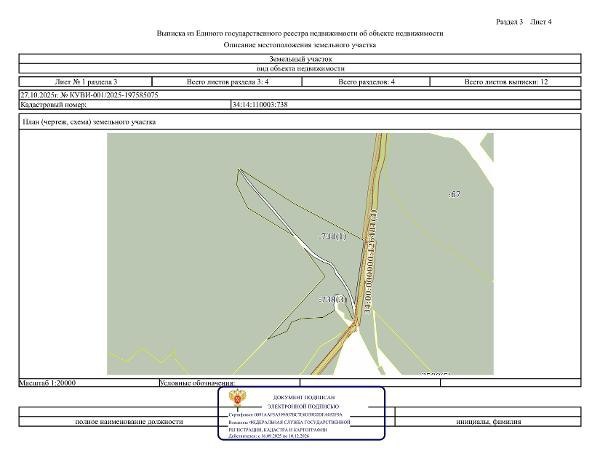600x464 pixels.
Task: Select cell 'Лист № 1 раздела 3'
Action: [x=86, y=81]
